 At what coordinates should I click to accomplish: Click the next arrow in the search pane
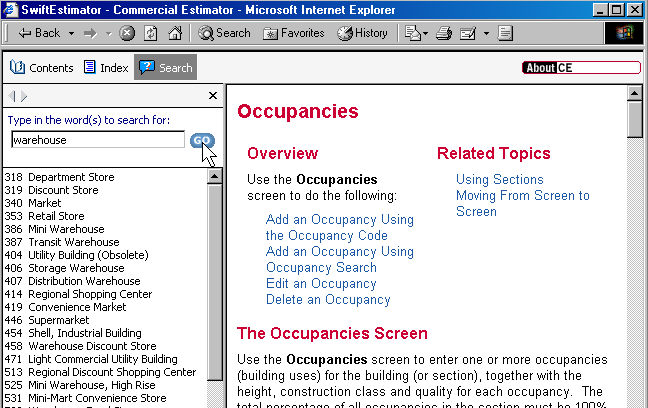click(x=24, y=96)
